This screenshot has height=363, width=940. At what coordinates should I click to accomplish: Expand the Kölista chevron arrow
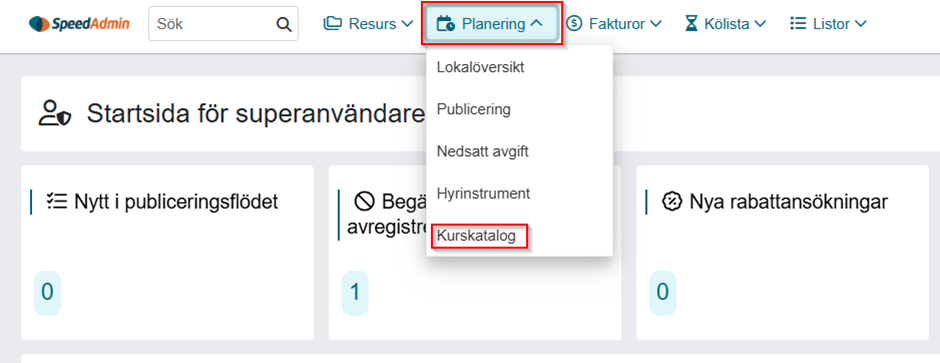pos(760,24)
